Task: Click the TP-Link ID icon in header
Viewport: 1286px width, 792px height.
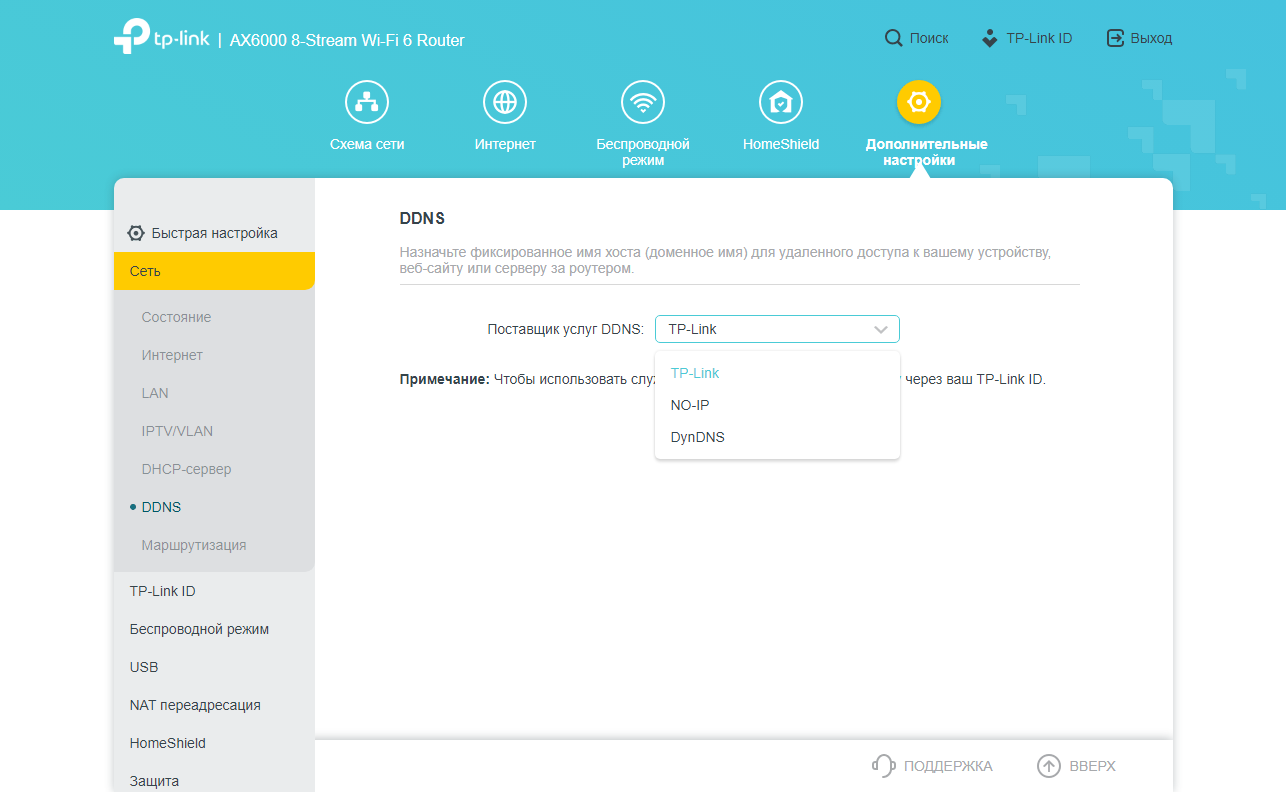Action: click(989, 38)
